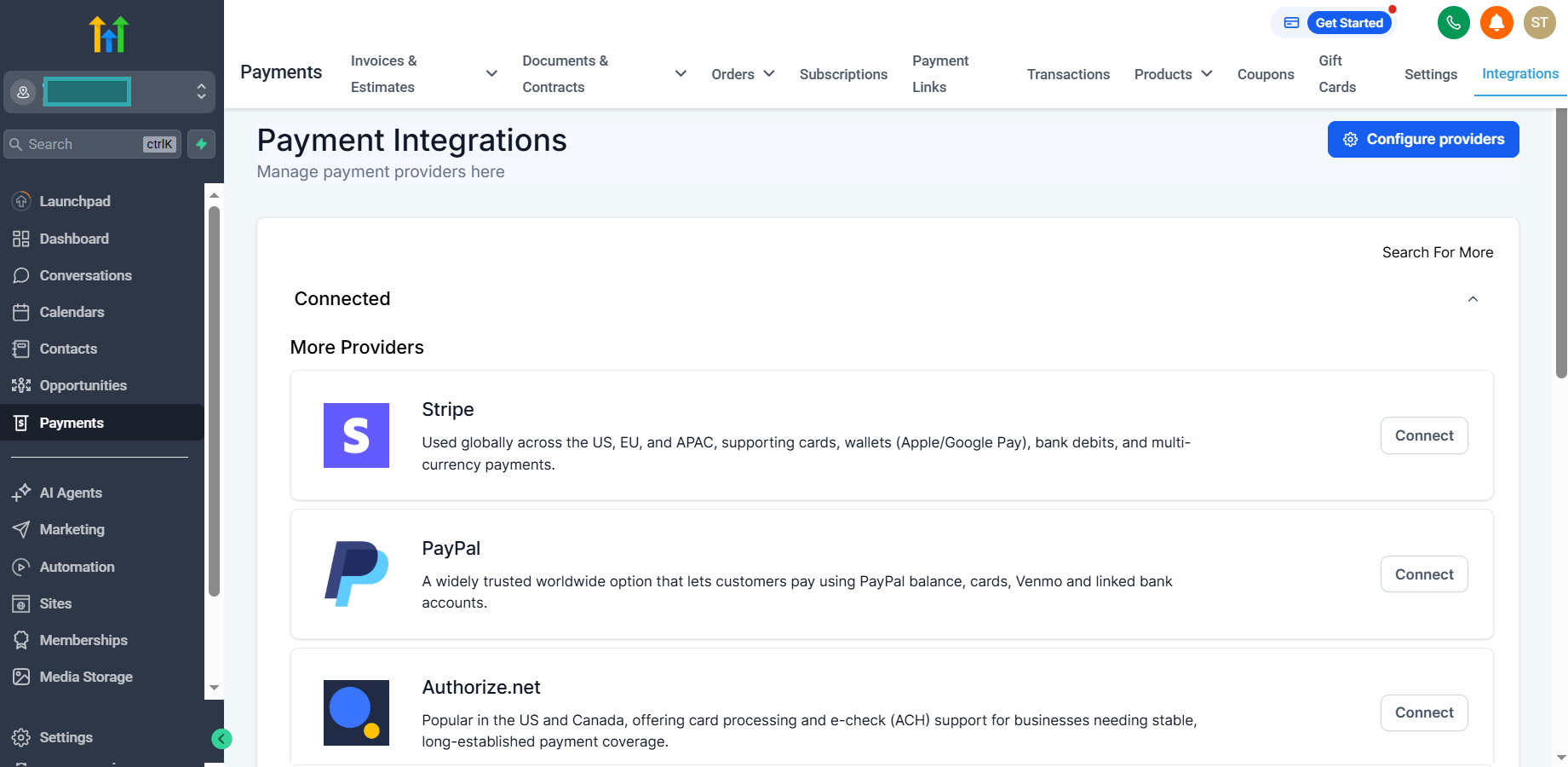This screenshot has width=1568, height=767.
Task: Click the Payment Integrations heading
Action: point(412,141)
